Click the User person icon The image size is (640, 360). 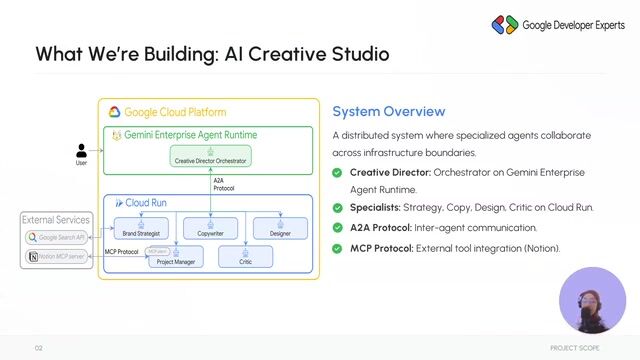(81, 151)
